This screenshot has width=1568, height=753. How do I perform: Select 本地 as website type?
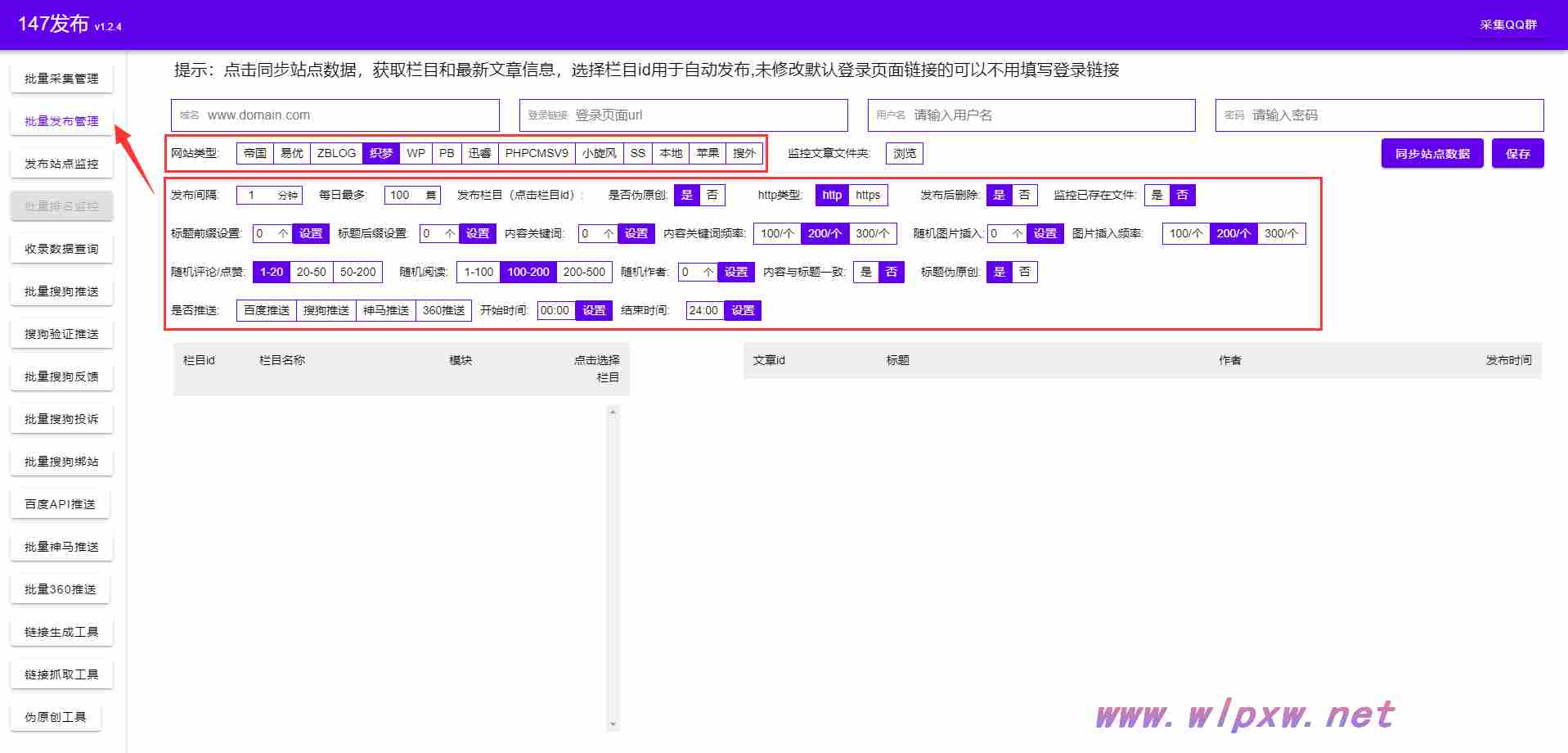671,153
